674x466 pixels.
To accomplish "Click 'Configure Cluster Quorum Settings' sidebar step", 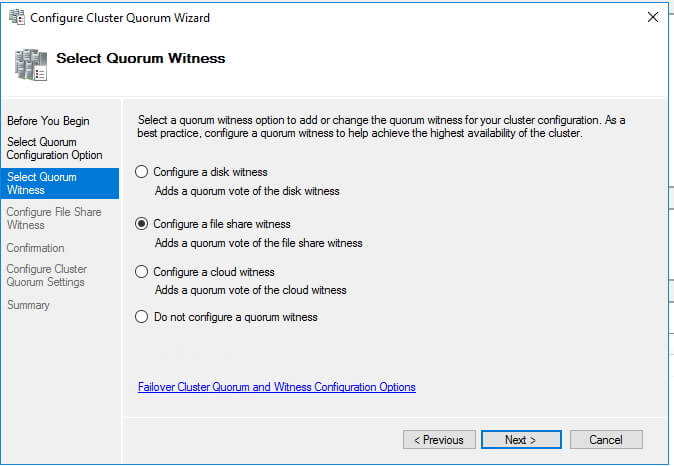I will [47, 276].
